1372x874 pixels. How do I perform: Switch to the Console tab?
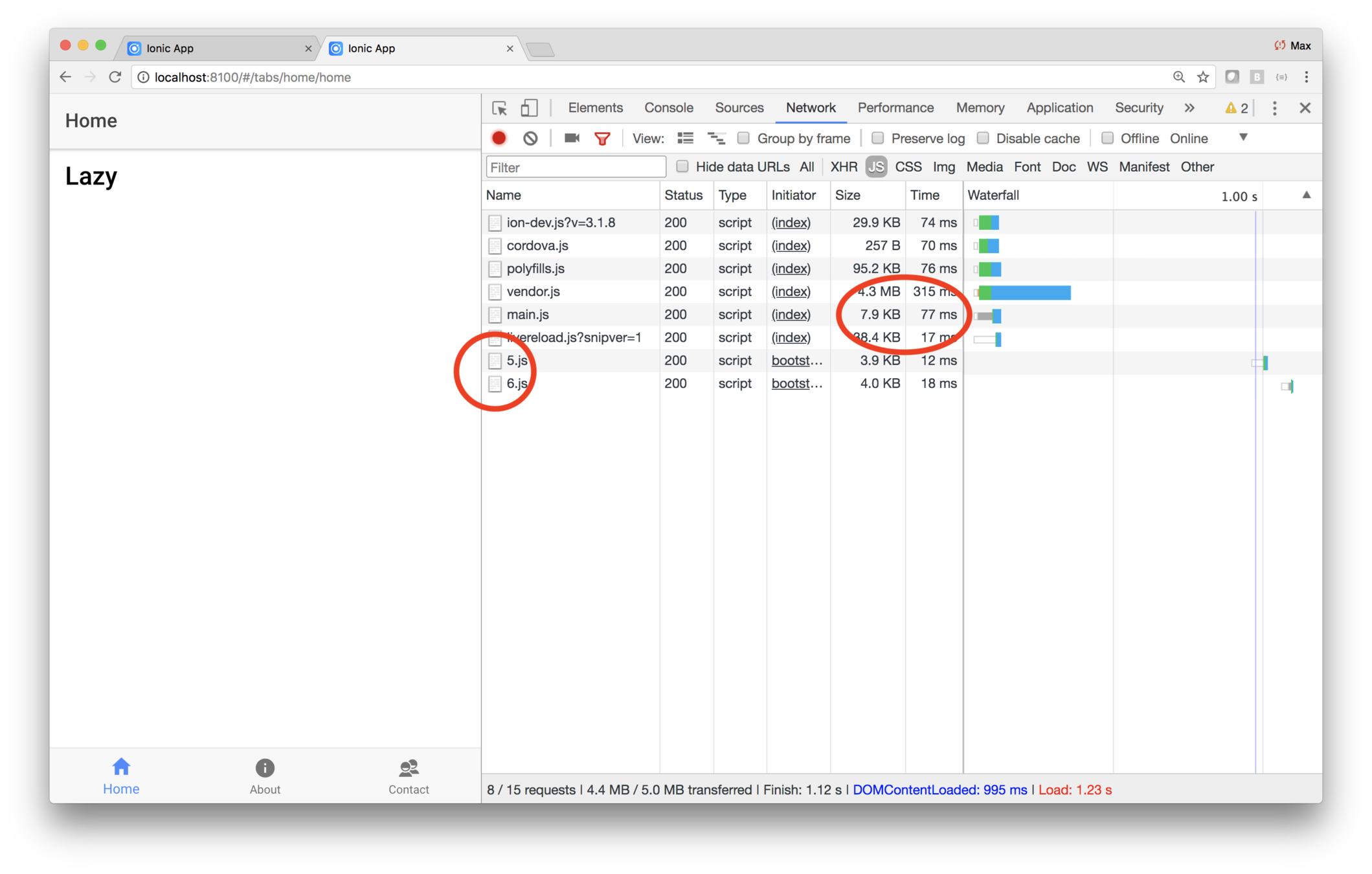(x=668, y=108)
